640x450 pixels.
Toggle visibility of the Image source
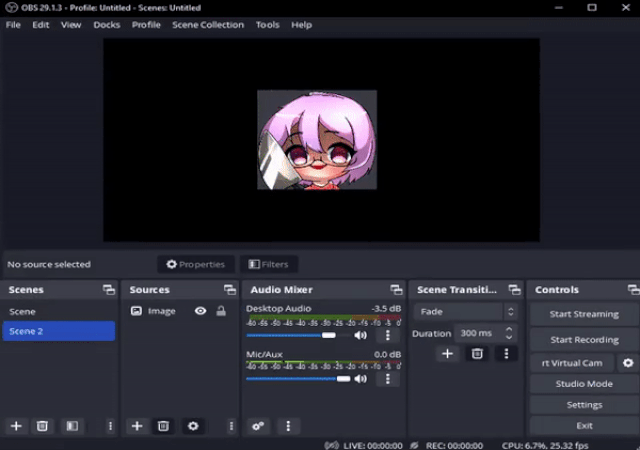(200, 311)
